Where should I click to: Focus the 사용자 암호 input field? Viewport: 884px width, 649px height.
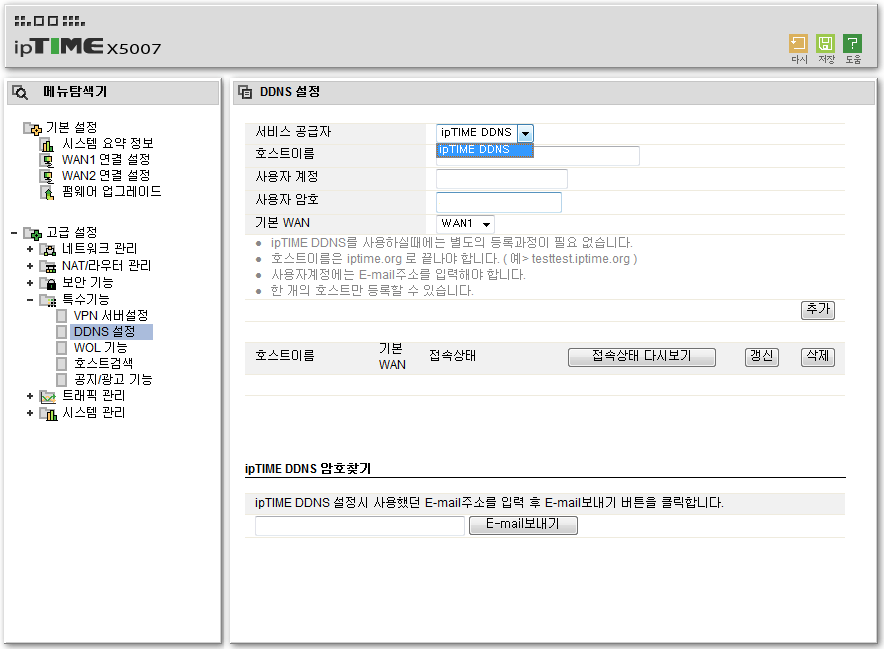coord(499,202)
